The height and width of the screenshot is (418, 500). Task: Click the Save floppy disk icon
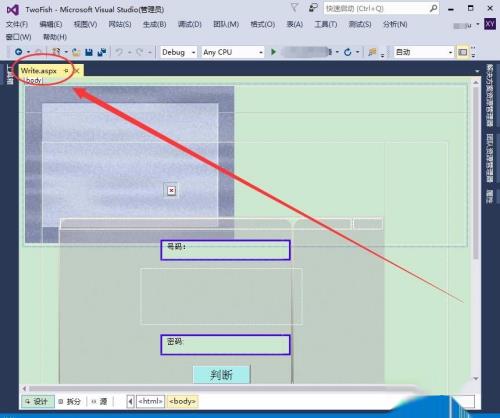(89, 52)
